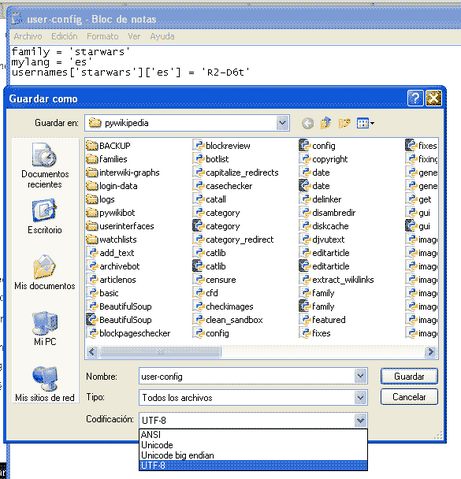The height and width of the screenshot is (479, 461).
Task: Select the checkimages file
Action: pyautogui.click(x=223, y=306)
